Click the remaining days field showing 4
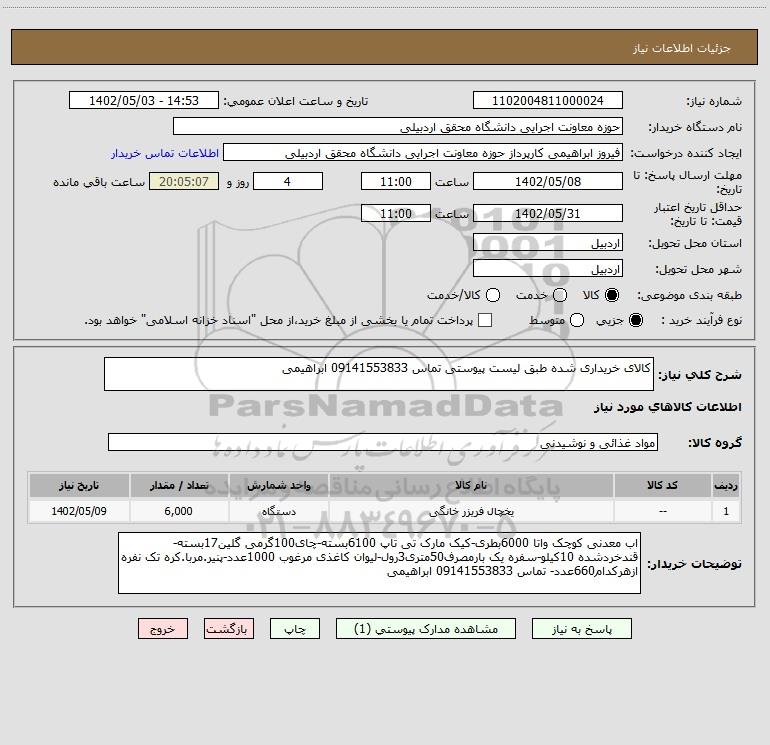 (x=288, y=181)
